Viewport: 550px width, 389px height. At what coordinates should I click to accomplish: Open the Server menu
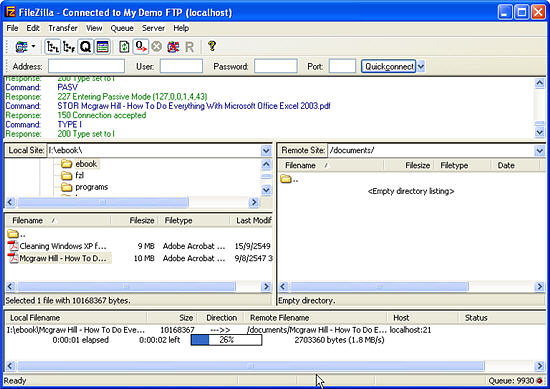153,28
